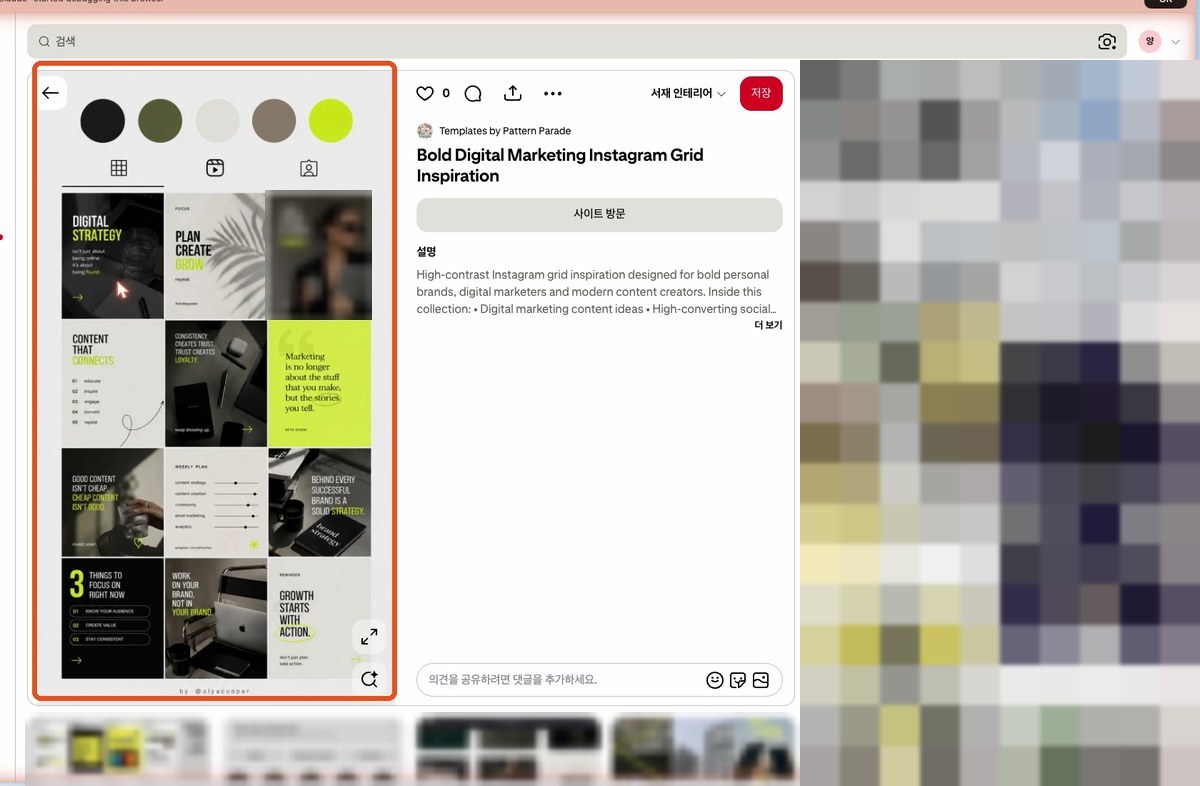Open comments via the speech bubble icon

click(x=474, y=93)
